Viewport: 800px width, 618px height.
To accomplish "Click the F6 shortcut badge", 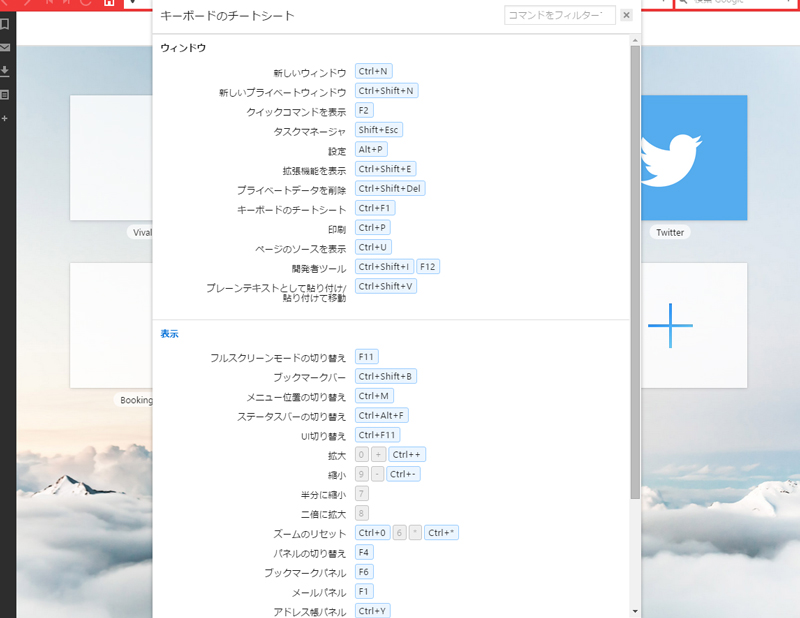I will tap(364, 572).
